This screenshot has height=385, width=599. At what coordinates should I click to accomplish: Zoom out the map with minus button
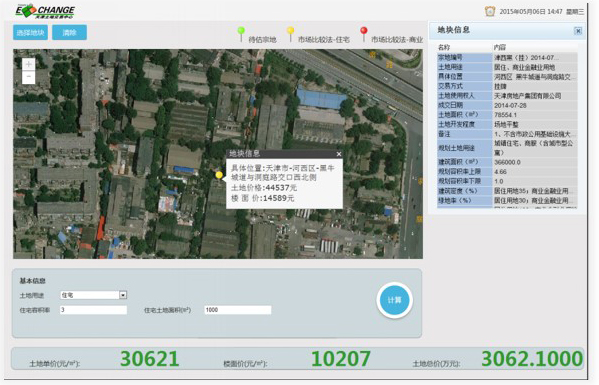pyautogui.click(x=29, y=77)
